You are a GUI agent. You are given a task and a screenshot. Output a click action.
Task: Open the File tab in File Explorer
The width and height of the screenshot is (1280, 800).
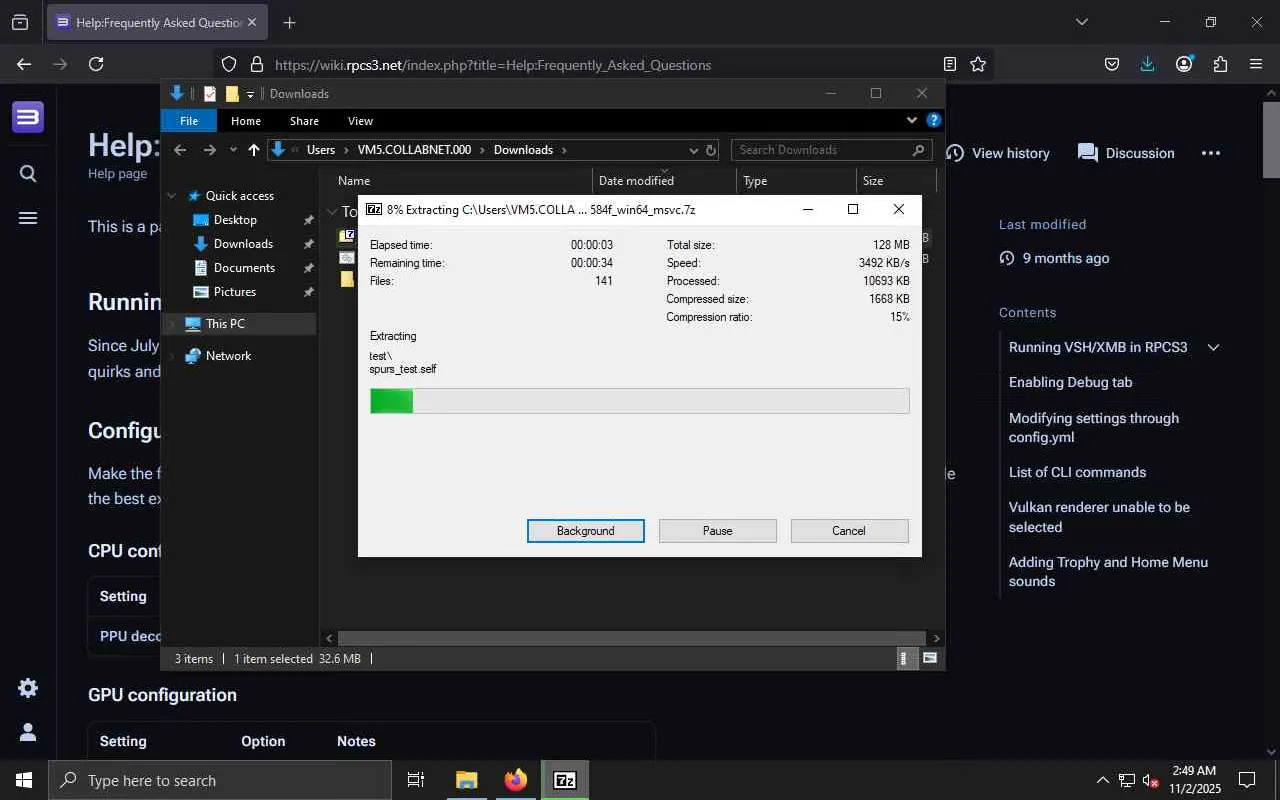pyautogui.click(x=189, y=121)
